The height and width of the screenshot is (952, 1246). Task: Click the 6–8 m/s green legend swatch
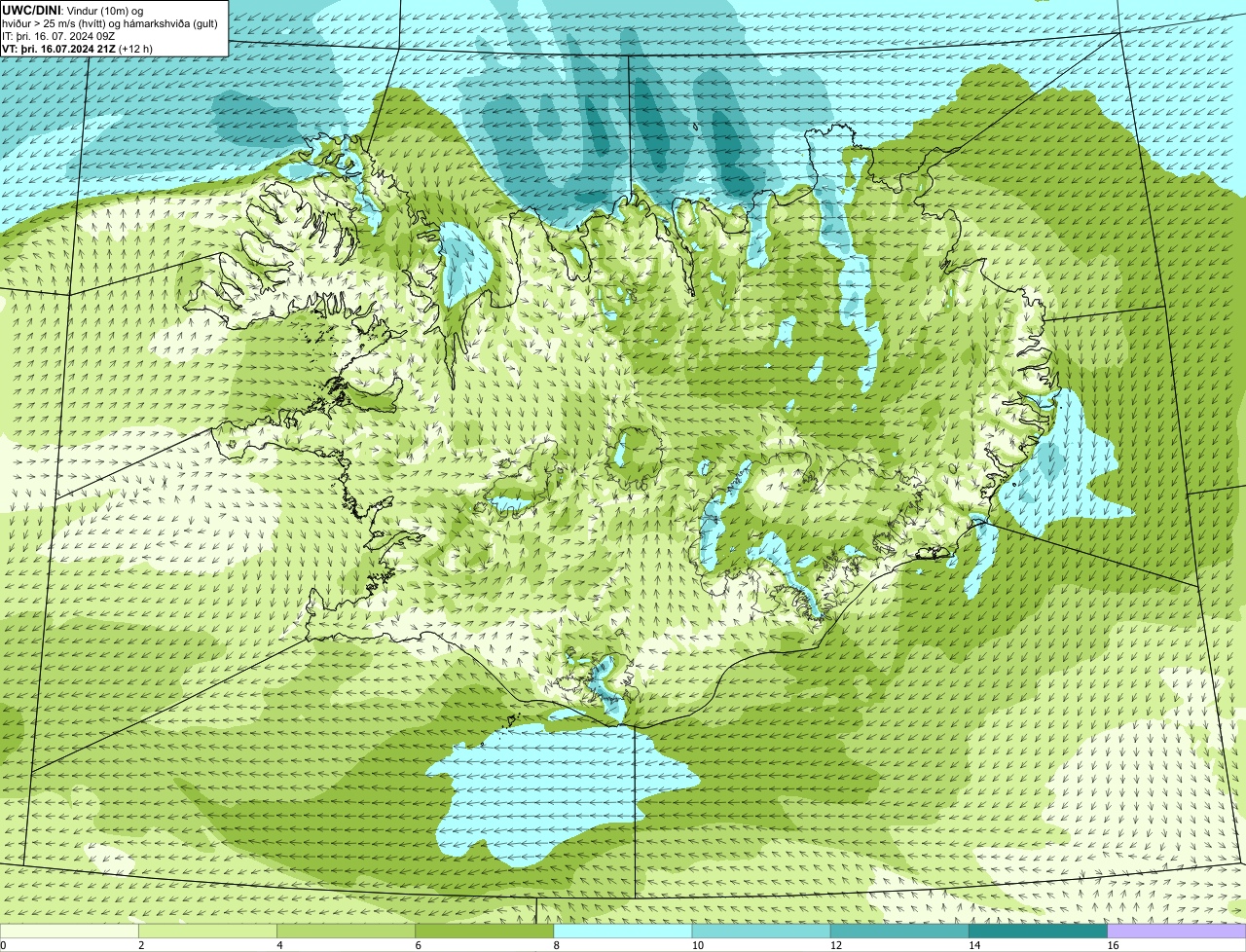click(485, 932)
